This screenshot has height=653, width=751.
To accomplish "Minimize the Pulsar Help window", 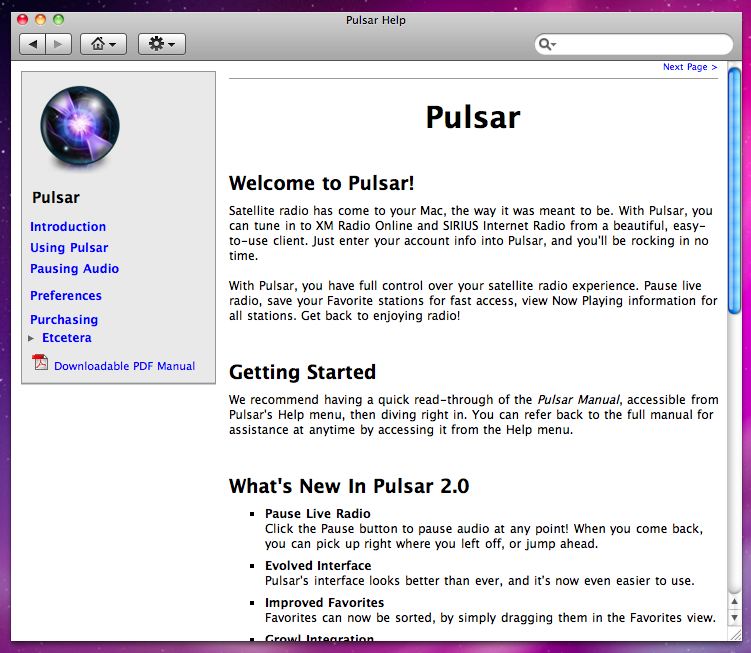I will 41,20.
